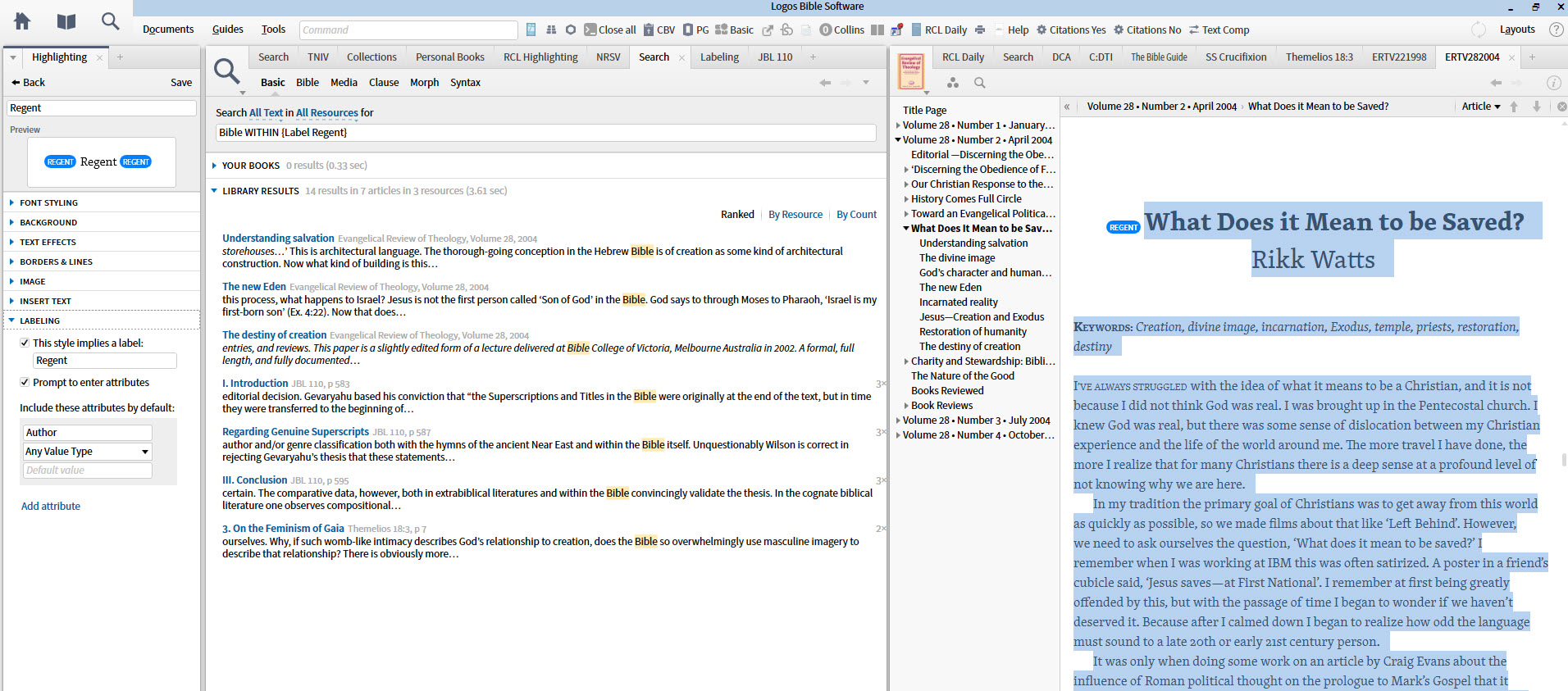1568x691 pixels.
Task: Open the Collins shortcut
Action: (842, 30)
